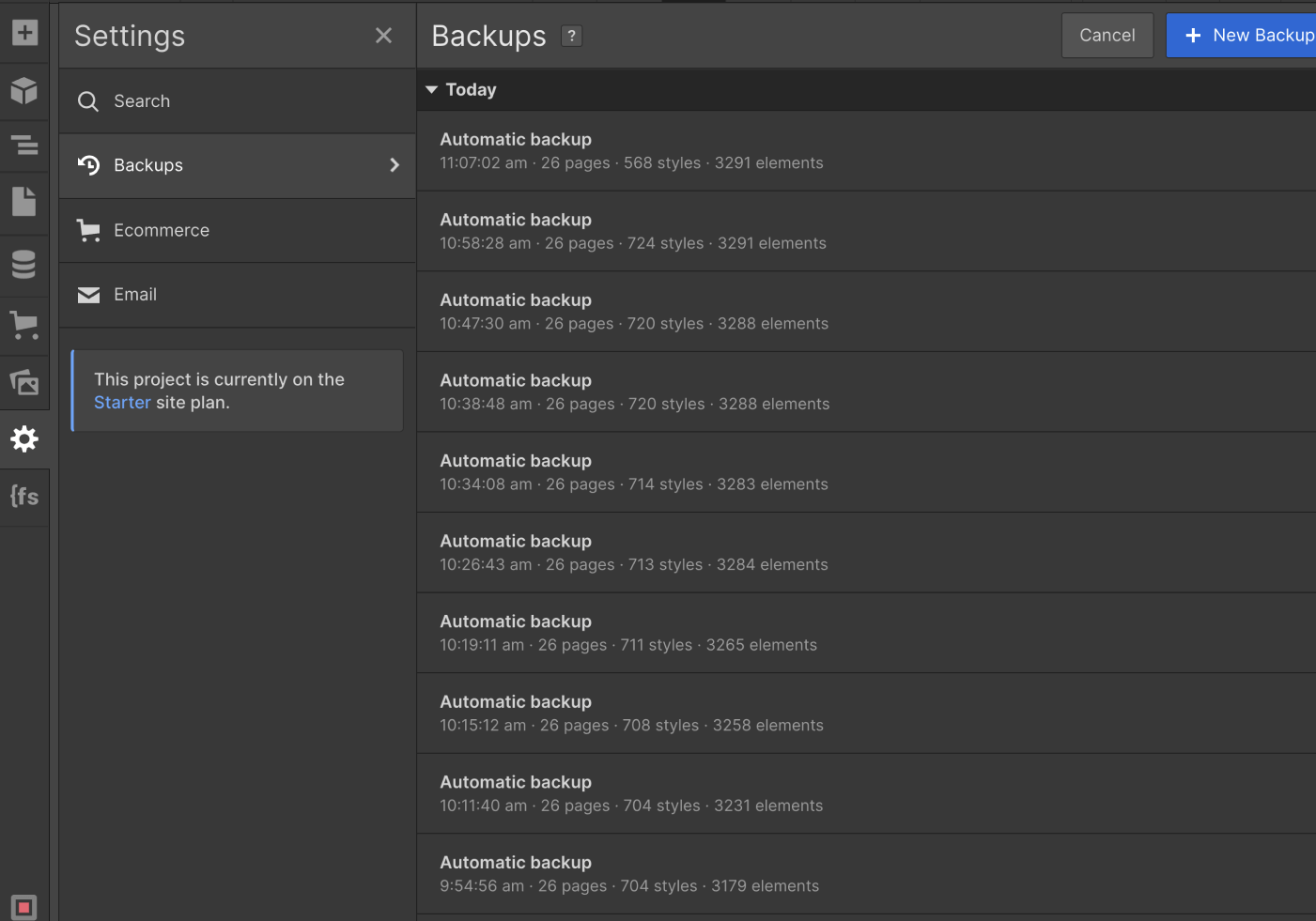Open the Finsweet extension panel
Viewport: 1316px width, 921px height.
click(x=24, y=496)
